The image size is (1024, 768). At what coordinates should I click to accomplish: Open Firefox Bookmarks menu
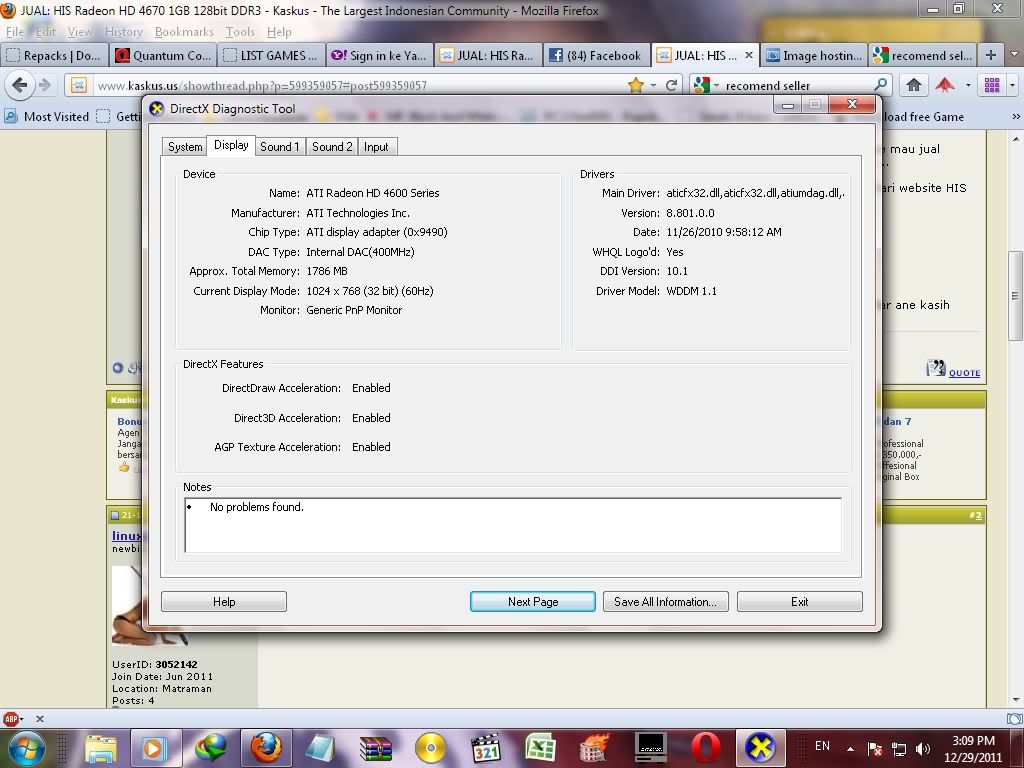(x=184, y=31)
